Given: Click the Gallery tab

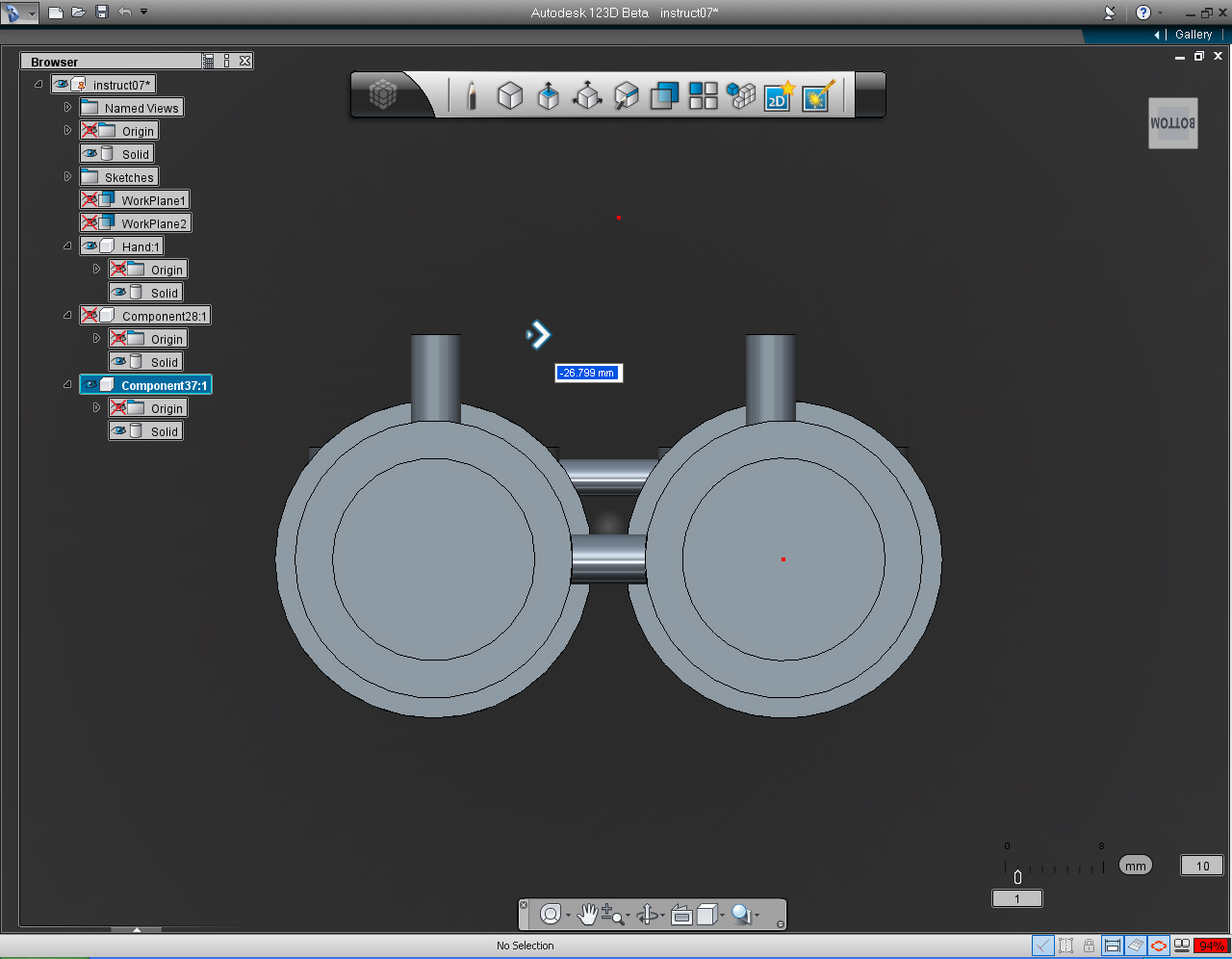Looking at the screenshot, I should click(1193, 35).
